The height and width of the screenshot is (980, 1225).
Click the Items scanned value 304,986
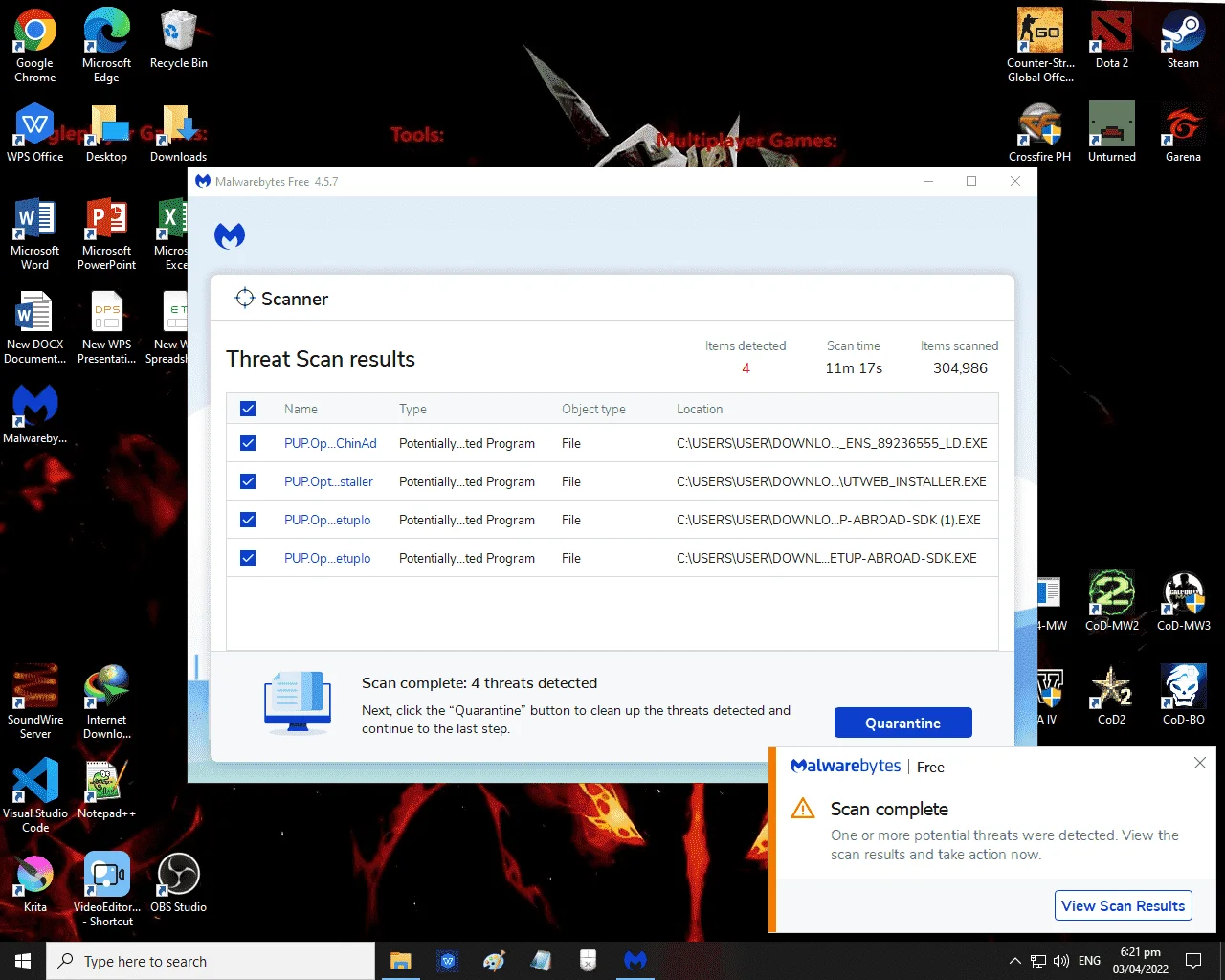pyautogui.click(x=960, y=368)
